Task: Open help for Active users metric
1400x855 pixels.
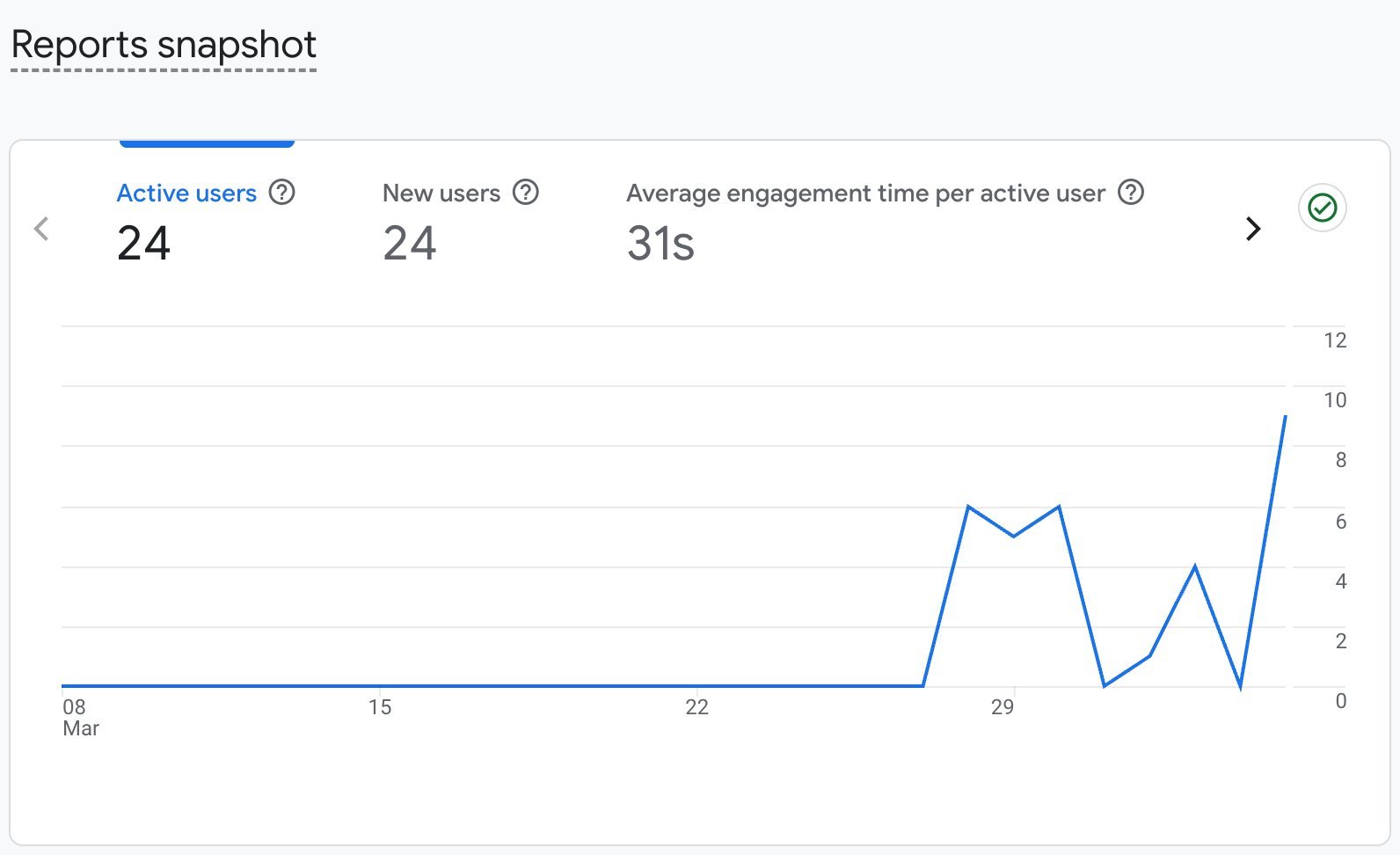Action: point(281,192)
